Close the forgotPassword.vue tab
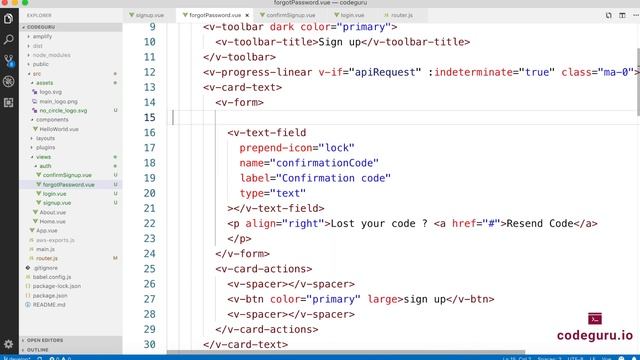The width and height of the screenshot is (640, 360). [247, 15]
